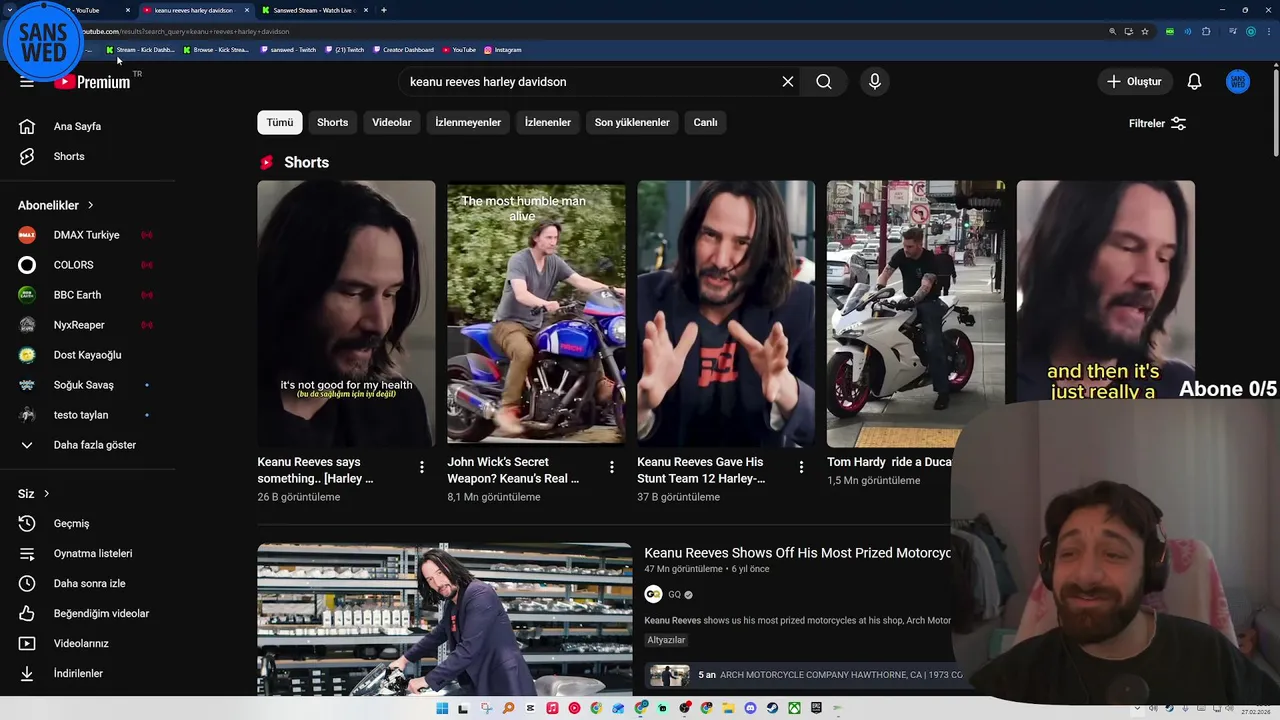
Task: Clear the search box with the X icon
Action: point(788,82)
